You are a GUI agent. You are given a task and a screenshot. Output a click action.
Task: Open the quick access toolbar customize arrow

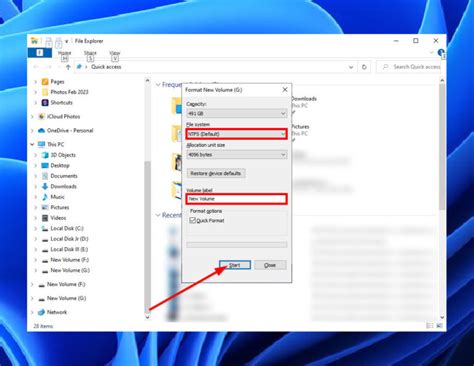coord(67,41)
